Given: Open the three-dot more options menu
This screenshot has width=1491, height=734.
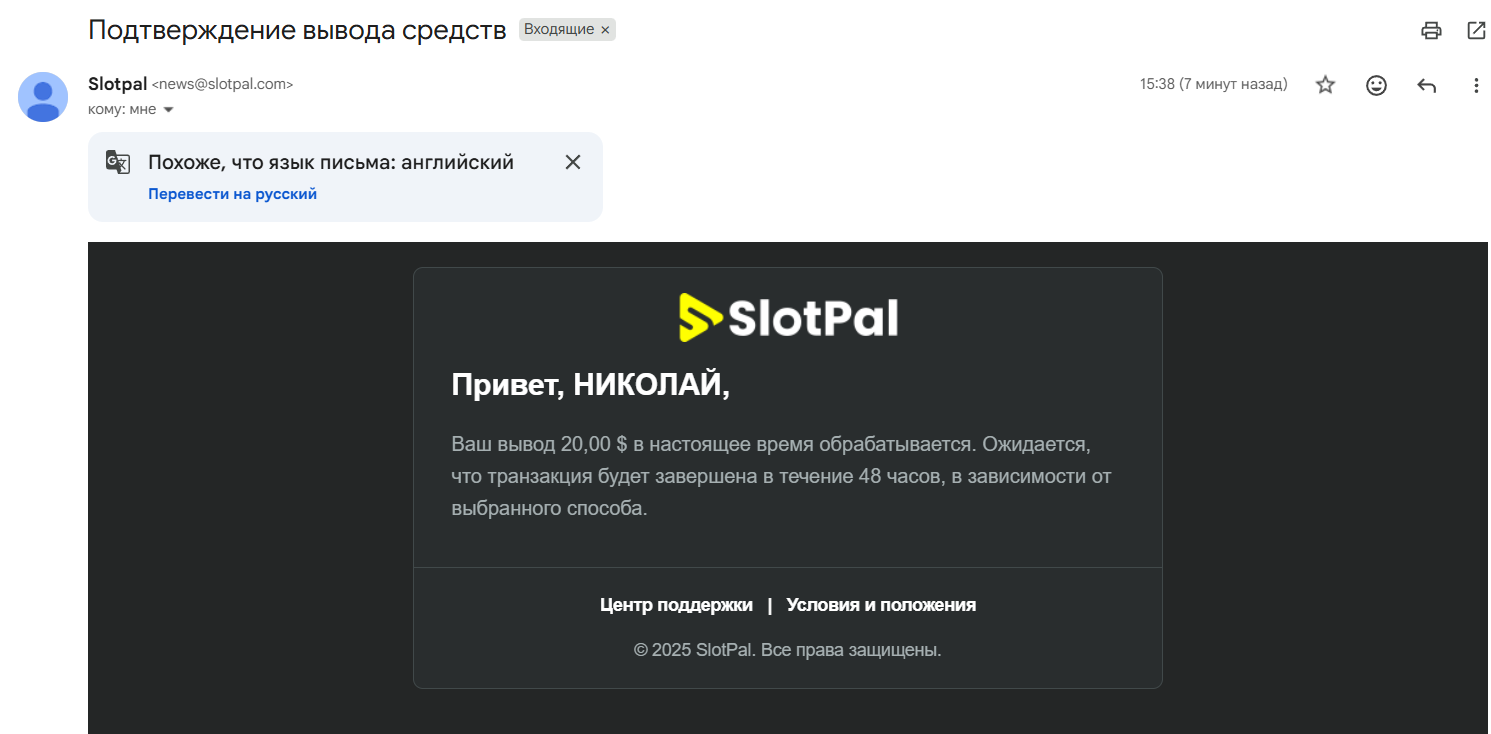Looking at the screenshot, I should pos(1476,85).
